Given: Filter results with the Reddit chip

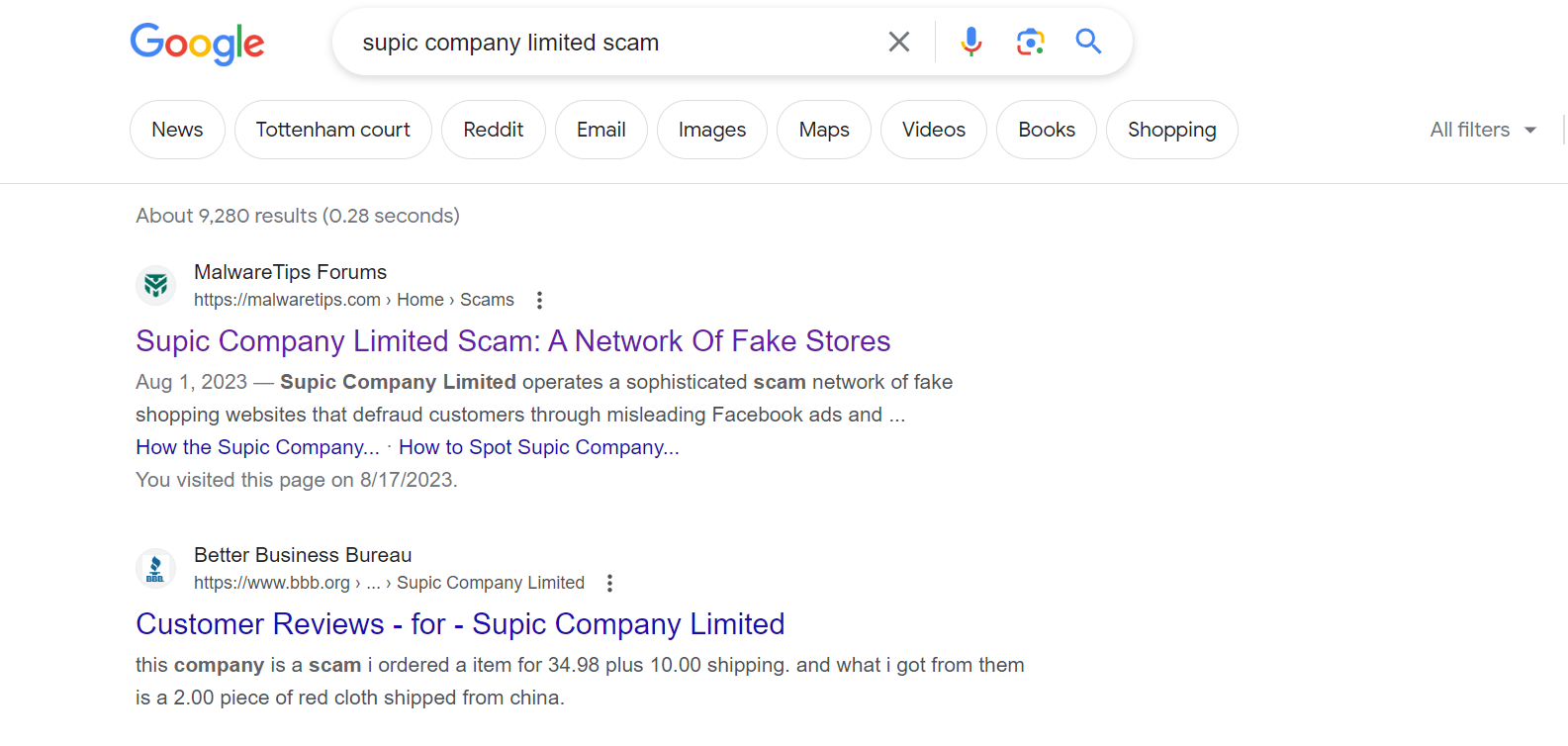Looking at the screenshot, I should tap(493, 130).
